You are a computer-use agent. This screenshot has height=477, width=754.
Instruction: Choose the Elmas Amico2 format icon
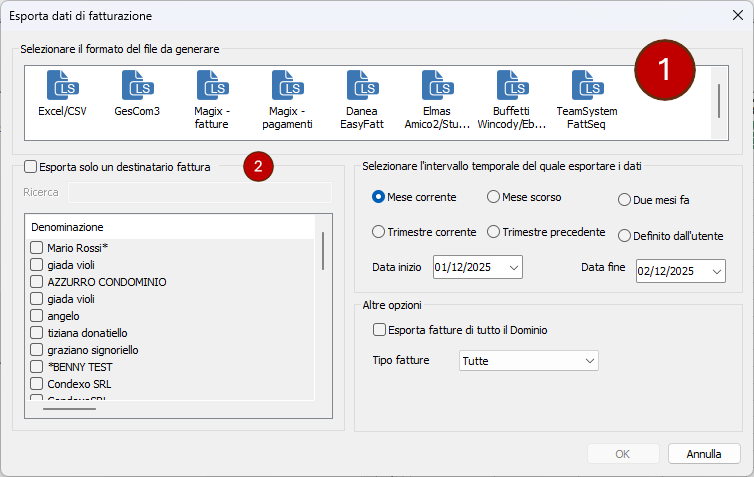437,86
